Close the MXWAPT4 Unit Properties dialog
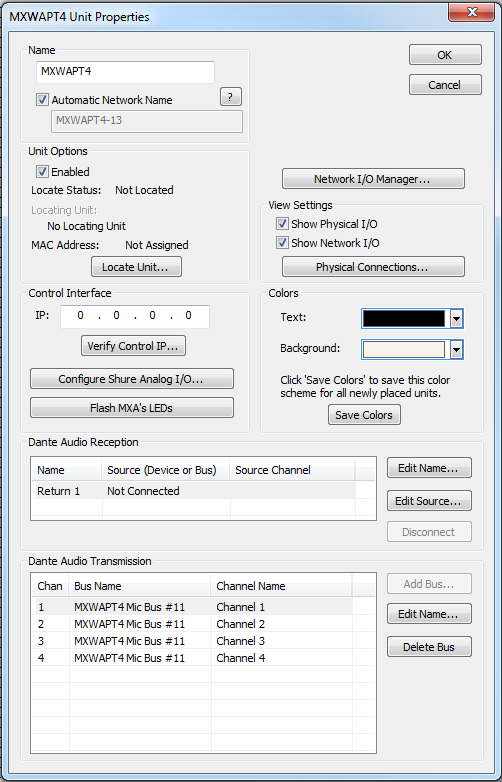Image resolution: width=502 pixels, height=782 pixels. tap(472, 12)
